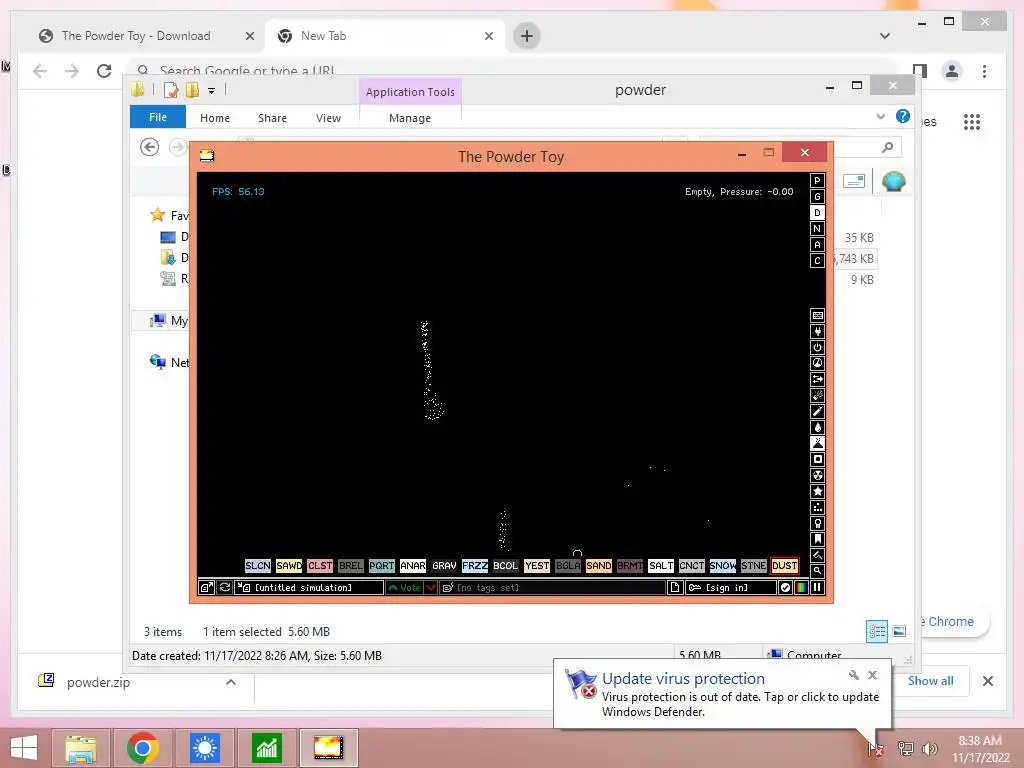Click the New simulation blank page icon

pos(675,588)
